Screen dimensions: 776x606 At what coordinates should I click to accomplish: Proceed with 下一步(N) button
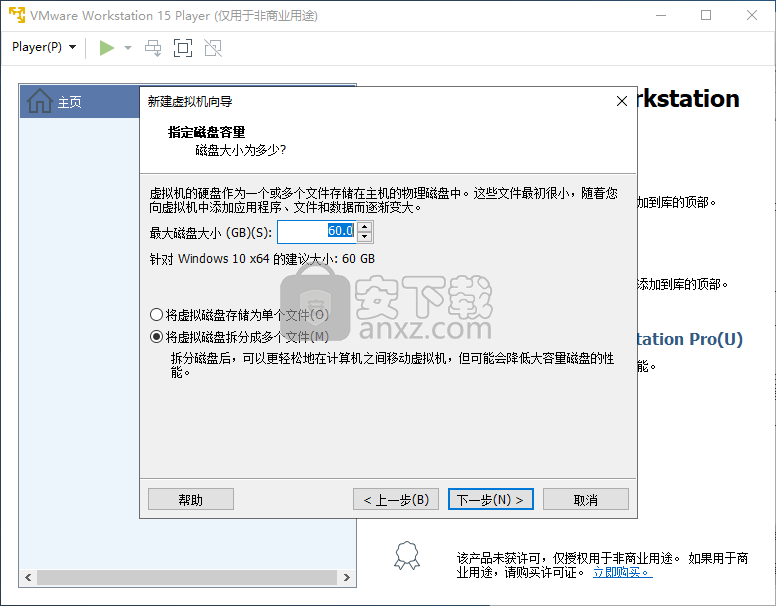click(490, 499)
